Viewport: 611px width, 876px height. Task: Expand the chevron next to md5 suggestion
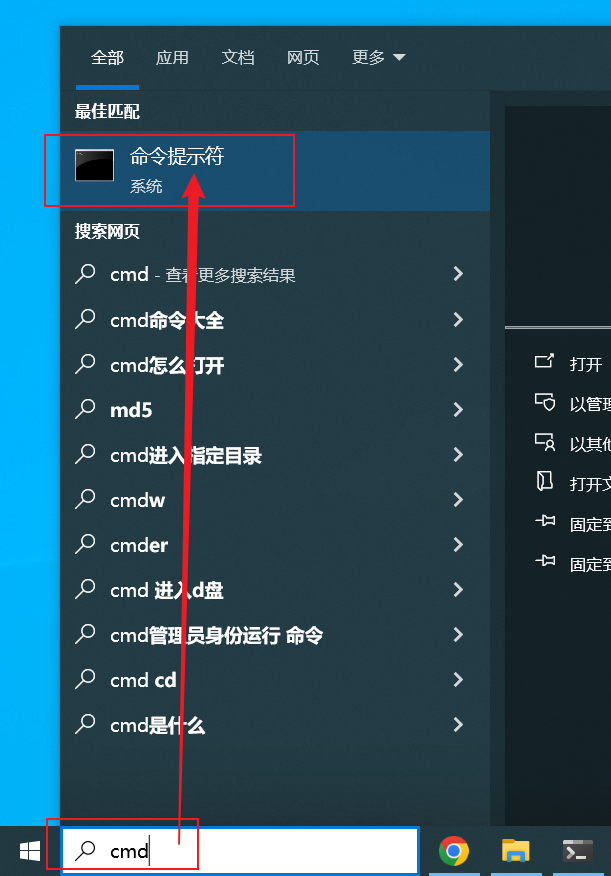tap(458, 410)
